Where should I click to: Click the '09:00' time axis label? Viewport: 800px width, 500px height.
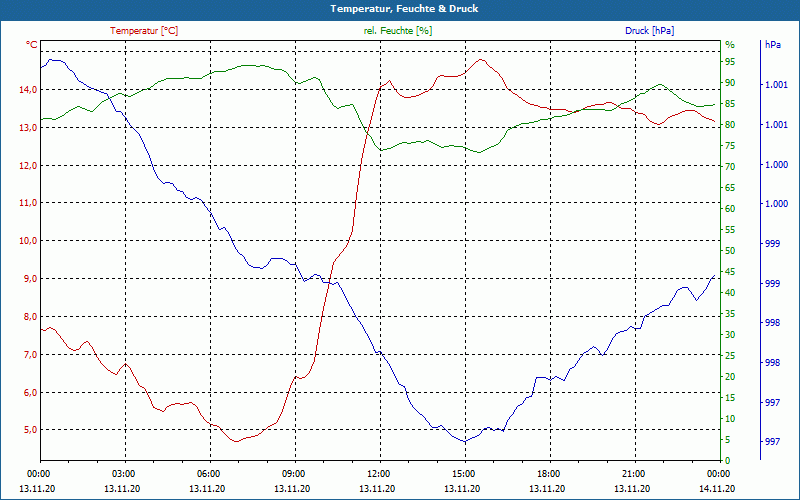(x=293, y=473)
